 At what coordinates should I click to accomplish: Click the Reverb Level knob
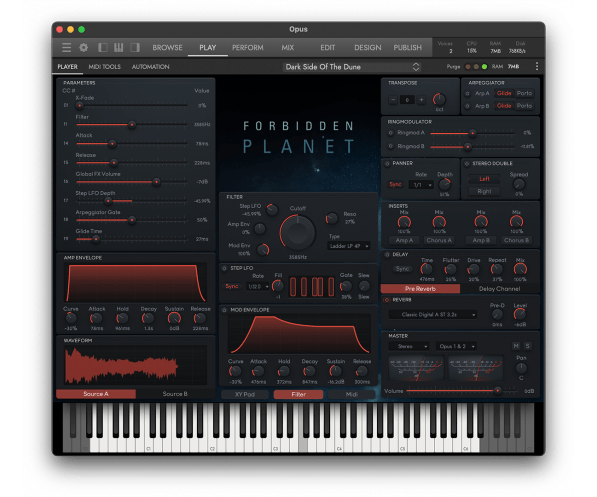[520, 315]
